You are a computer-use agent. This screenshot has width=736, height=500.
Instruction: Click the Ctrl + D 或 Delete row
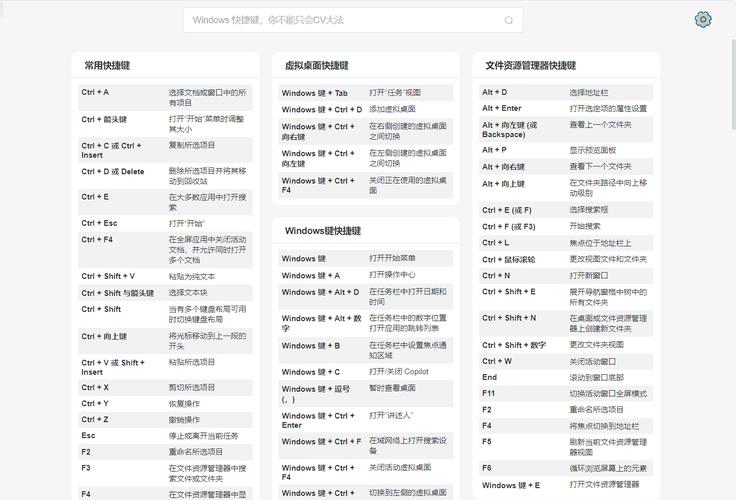point(165,176)
